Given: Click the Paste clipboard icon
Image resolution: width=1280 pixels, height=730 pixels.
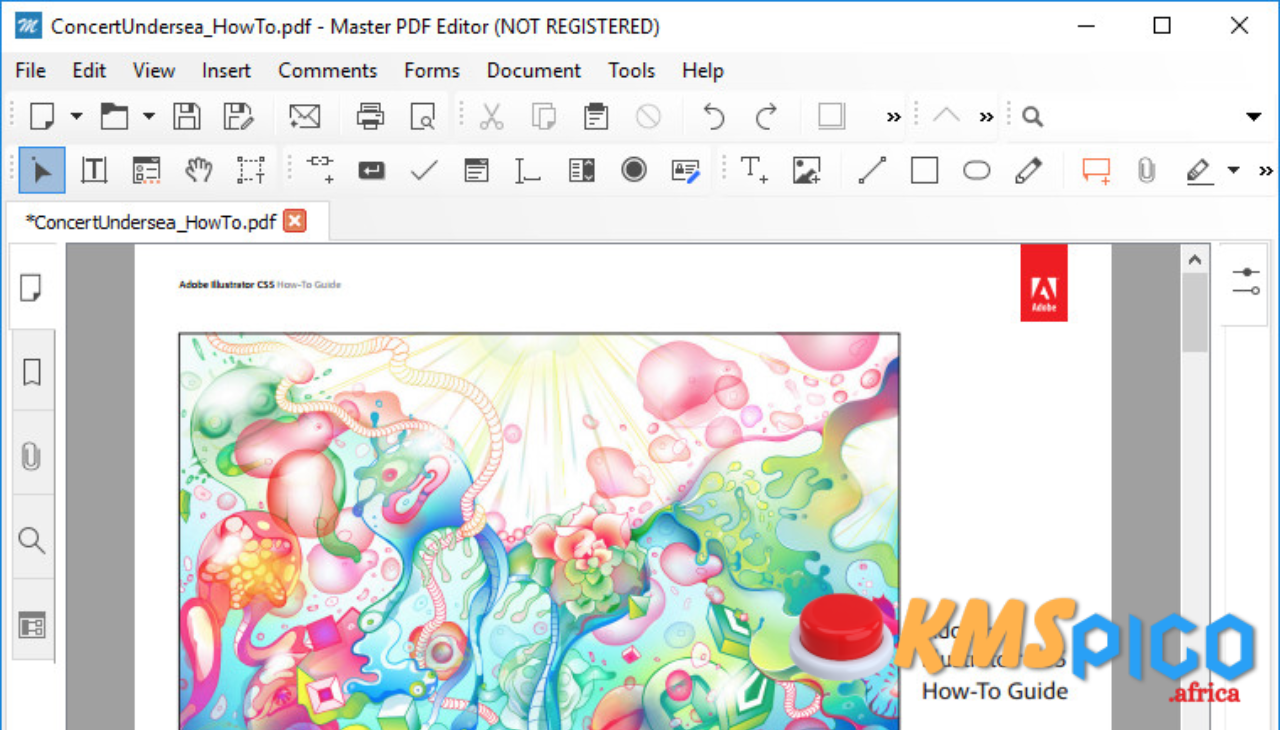Looking at the screenshot, I should [596, 117].
